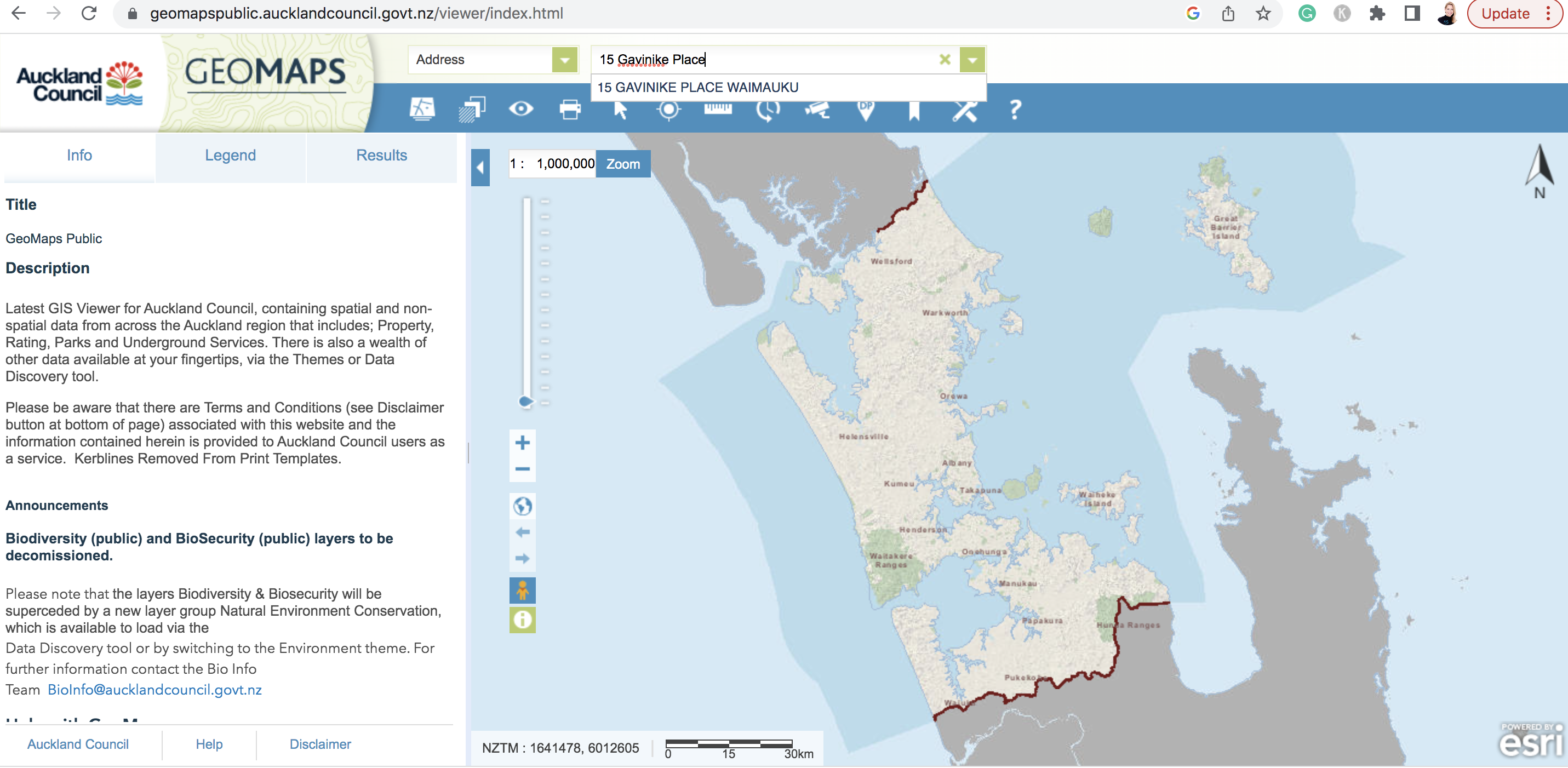Select the arrow pointer select tool
1568x768 pixels.
click(x=620, y=110)
